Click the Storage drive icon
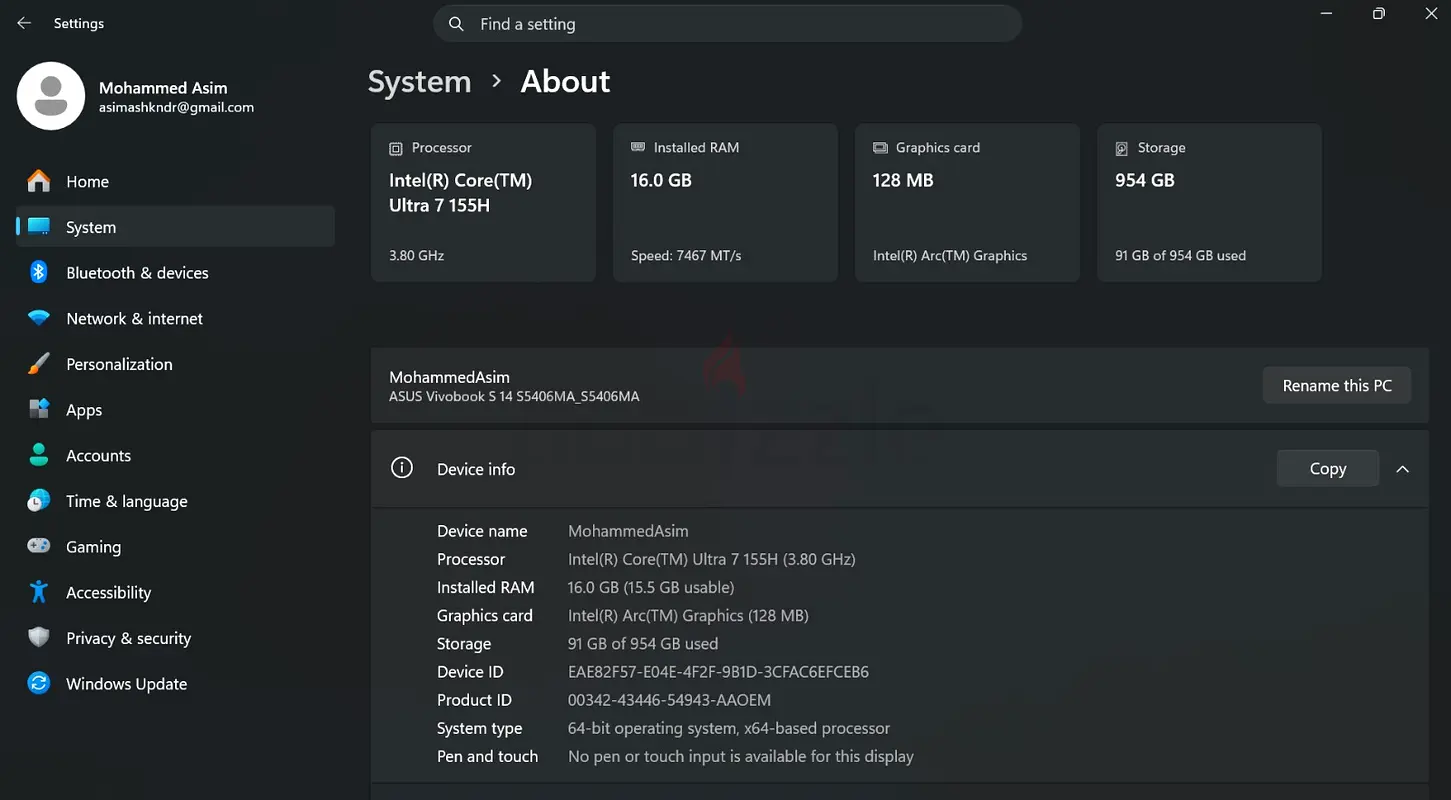Image resolution: width=1451 pixels, height=800 pixels. tap(1122, 148)
